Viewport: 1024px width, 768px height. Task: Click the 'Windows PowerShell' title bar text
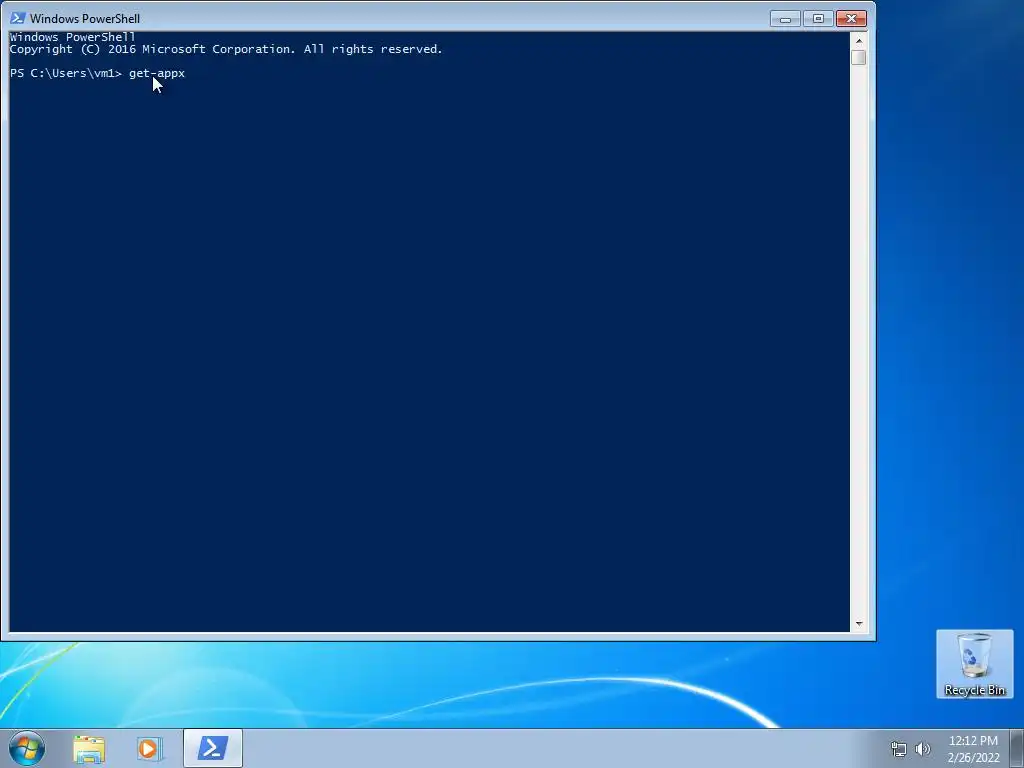click(85, 18)
